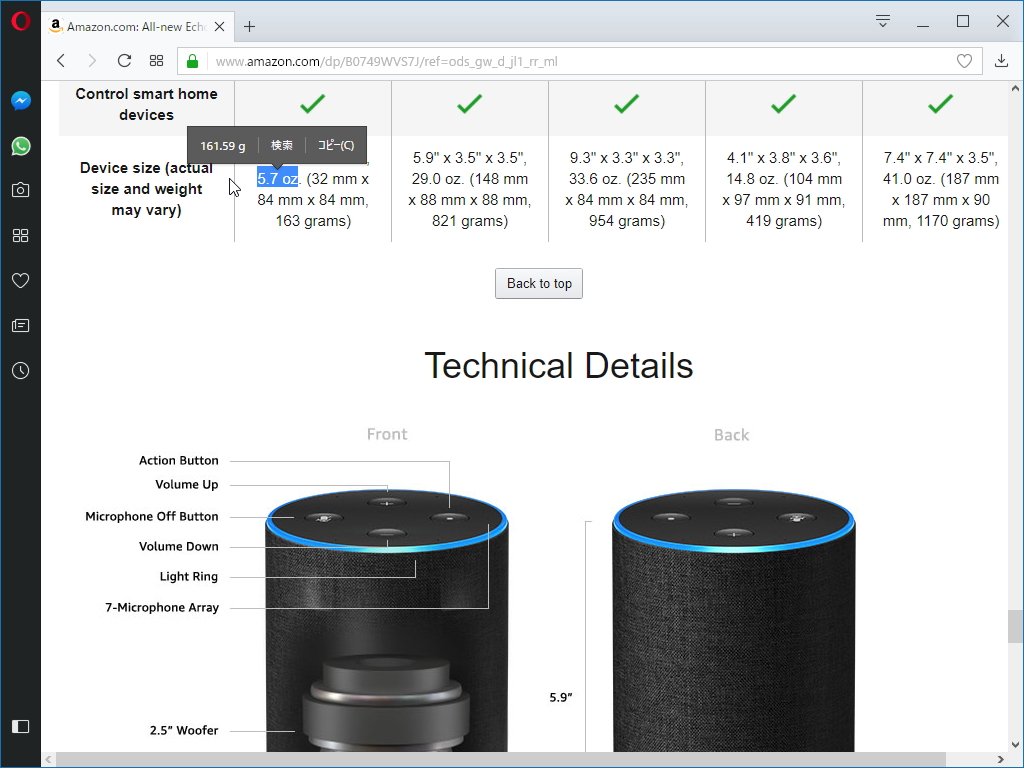This screenshot has height=768, width=1024.
Task: Click the Back view label
Action: click(x=731, y=435)
